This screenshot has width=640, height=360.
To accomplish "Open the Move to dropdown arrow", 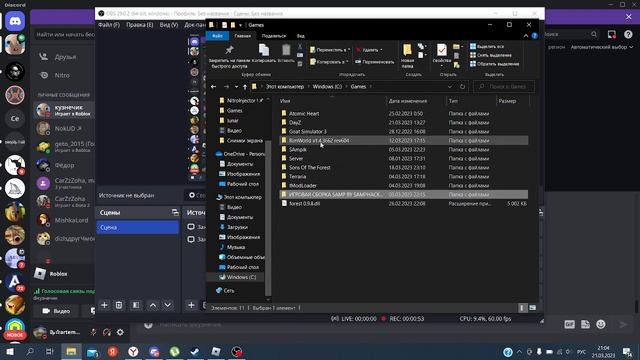I will (349, 50).
